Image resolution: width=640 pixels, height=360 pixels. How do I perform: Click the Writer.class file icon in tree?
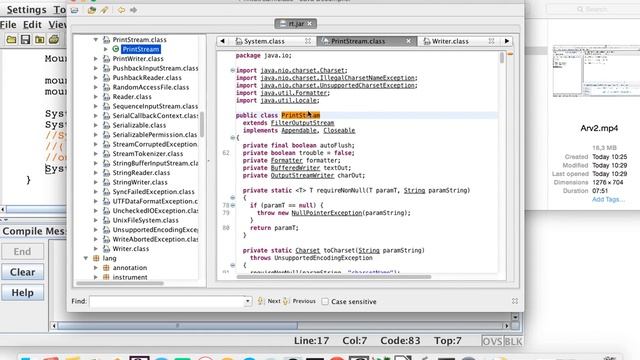pyautogui.click(x=107, y=249)
